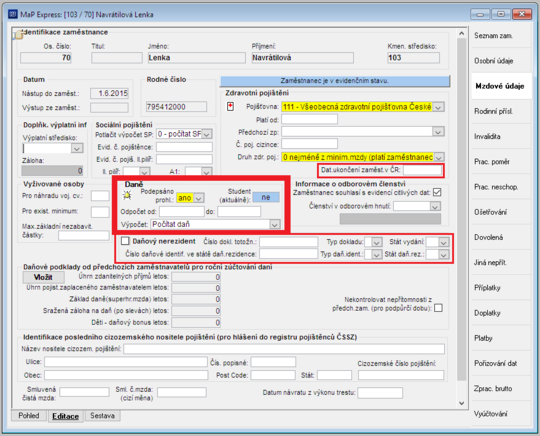Click scroll-up arrow of the form scrollbar

pyautogui.click(x=461, y=33)
